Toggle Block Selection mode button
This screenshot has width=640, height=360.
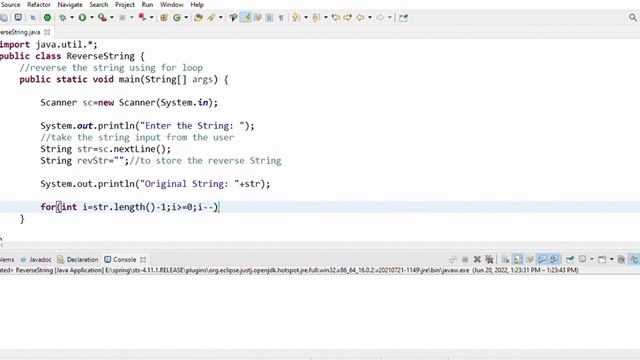[x=269, y=18]
